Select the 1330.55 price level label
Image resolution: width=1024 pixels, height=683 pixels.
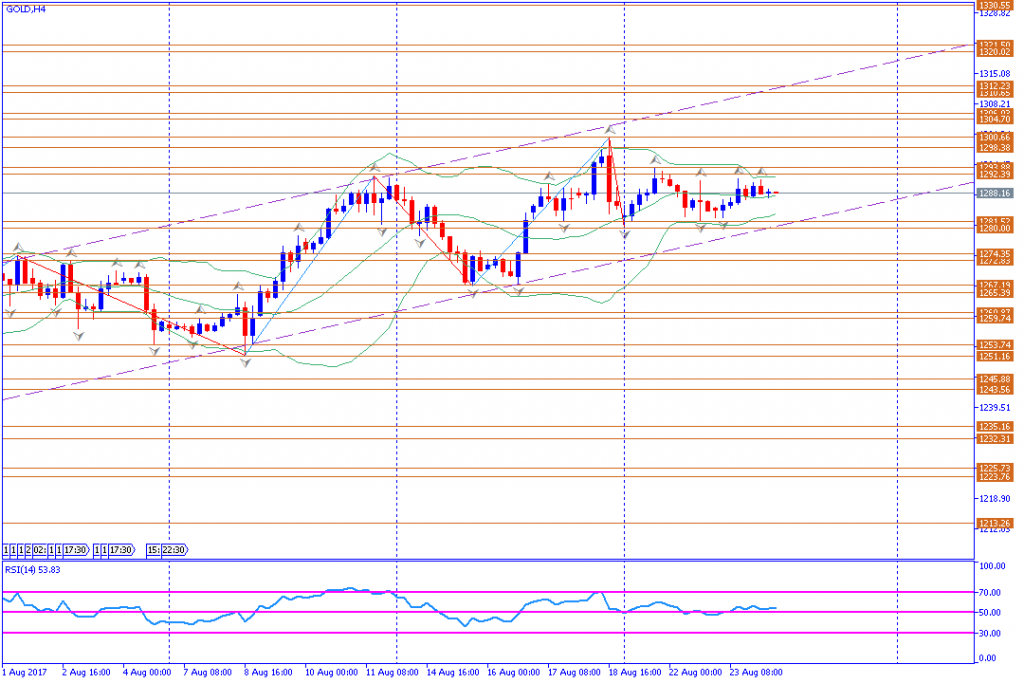point(995,5)
